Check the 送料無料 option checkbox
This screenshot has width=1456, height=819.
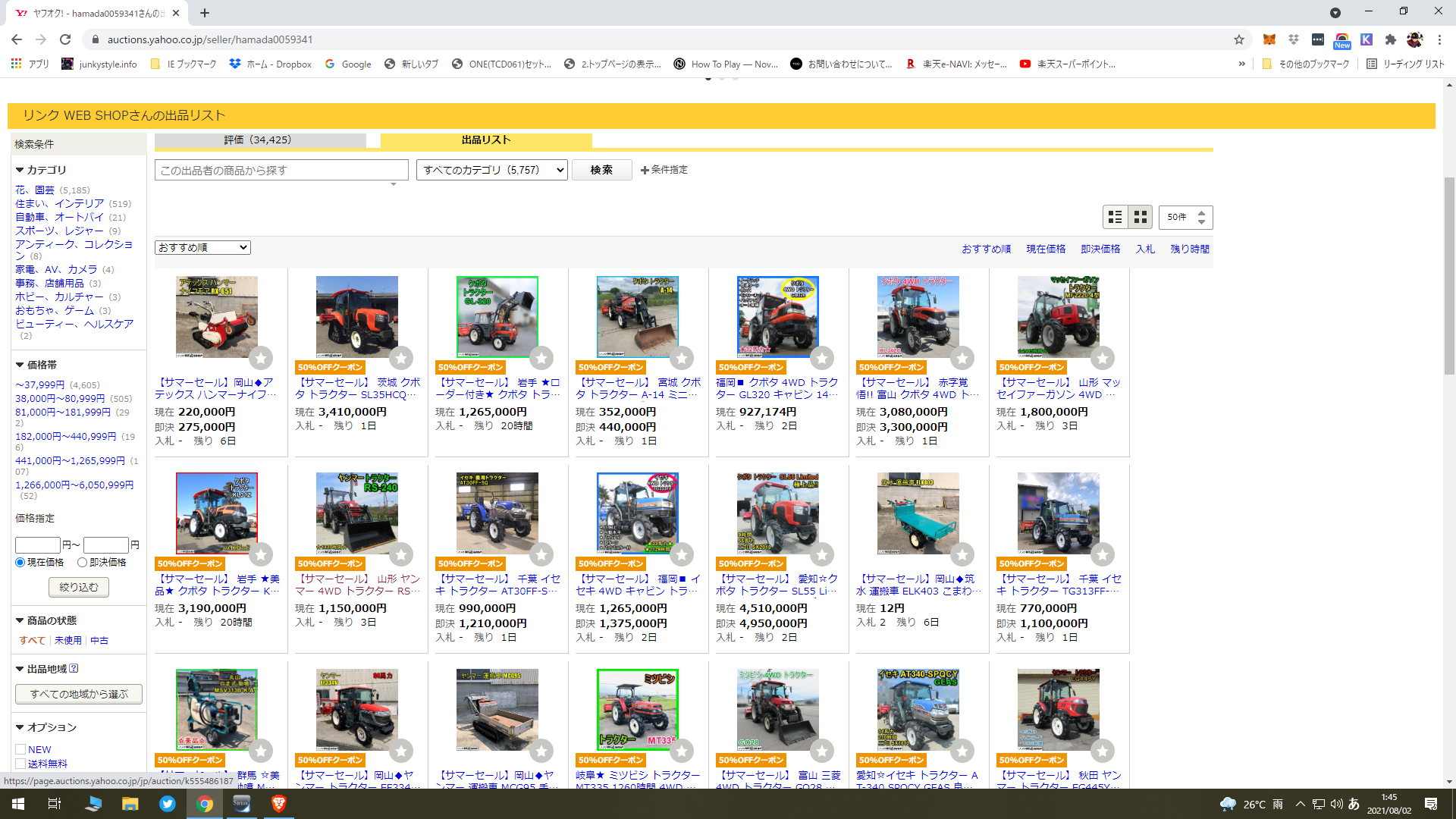coord(20,764)
